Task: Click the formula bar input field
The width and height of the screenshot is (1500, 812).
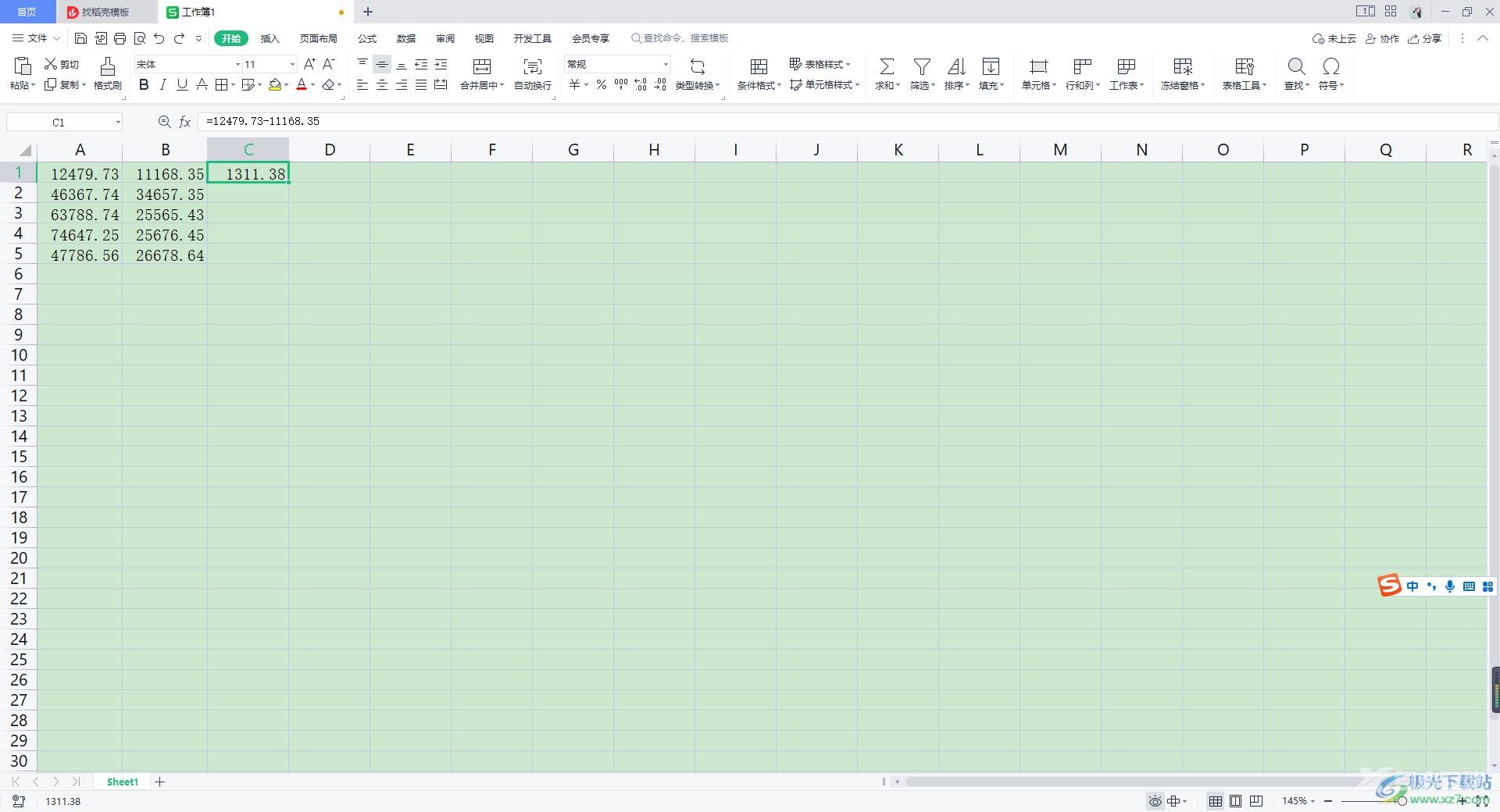Action: (x=848, y=122)
